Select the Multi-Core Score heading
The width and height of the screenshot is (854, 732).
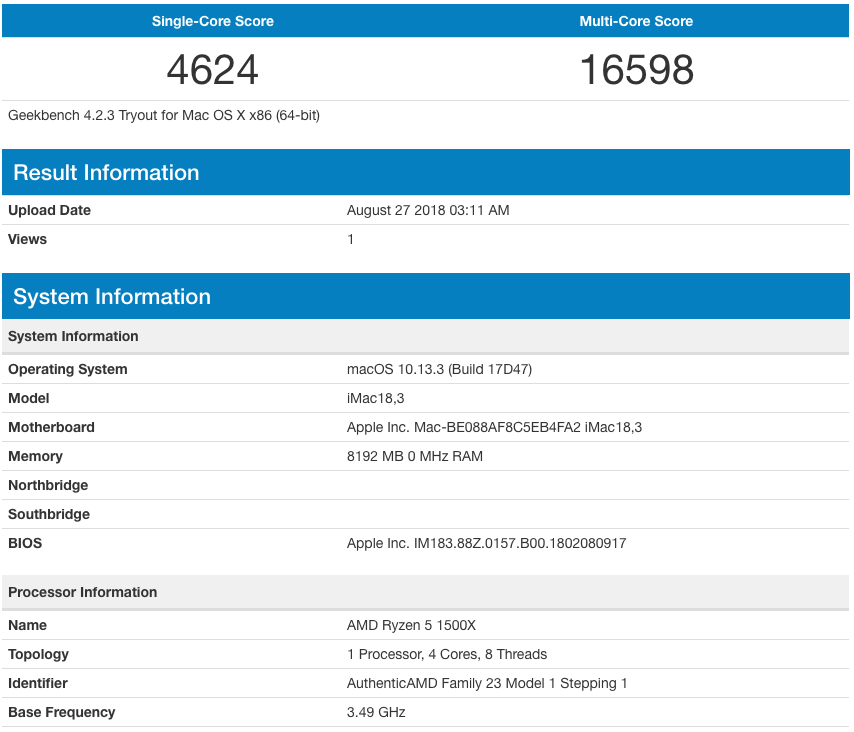pos(636,21)
